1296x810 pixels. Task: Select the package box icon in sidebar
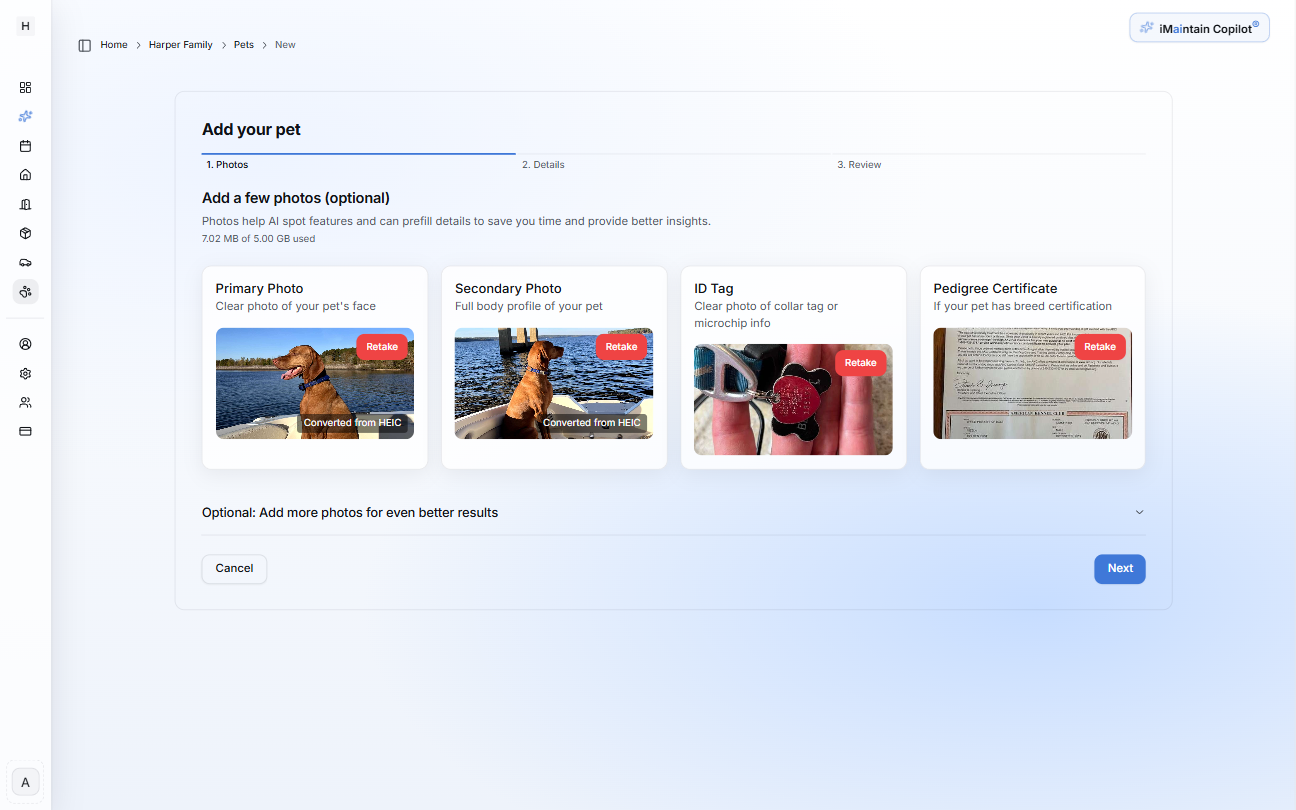(25, 233)
